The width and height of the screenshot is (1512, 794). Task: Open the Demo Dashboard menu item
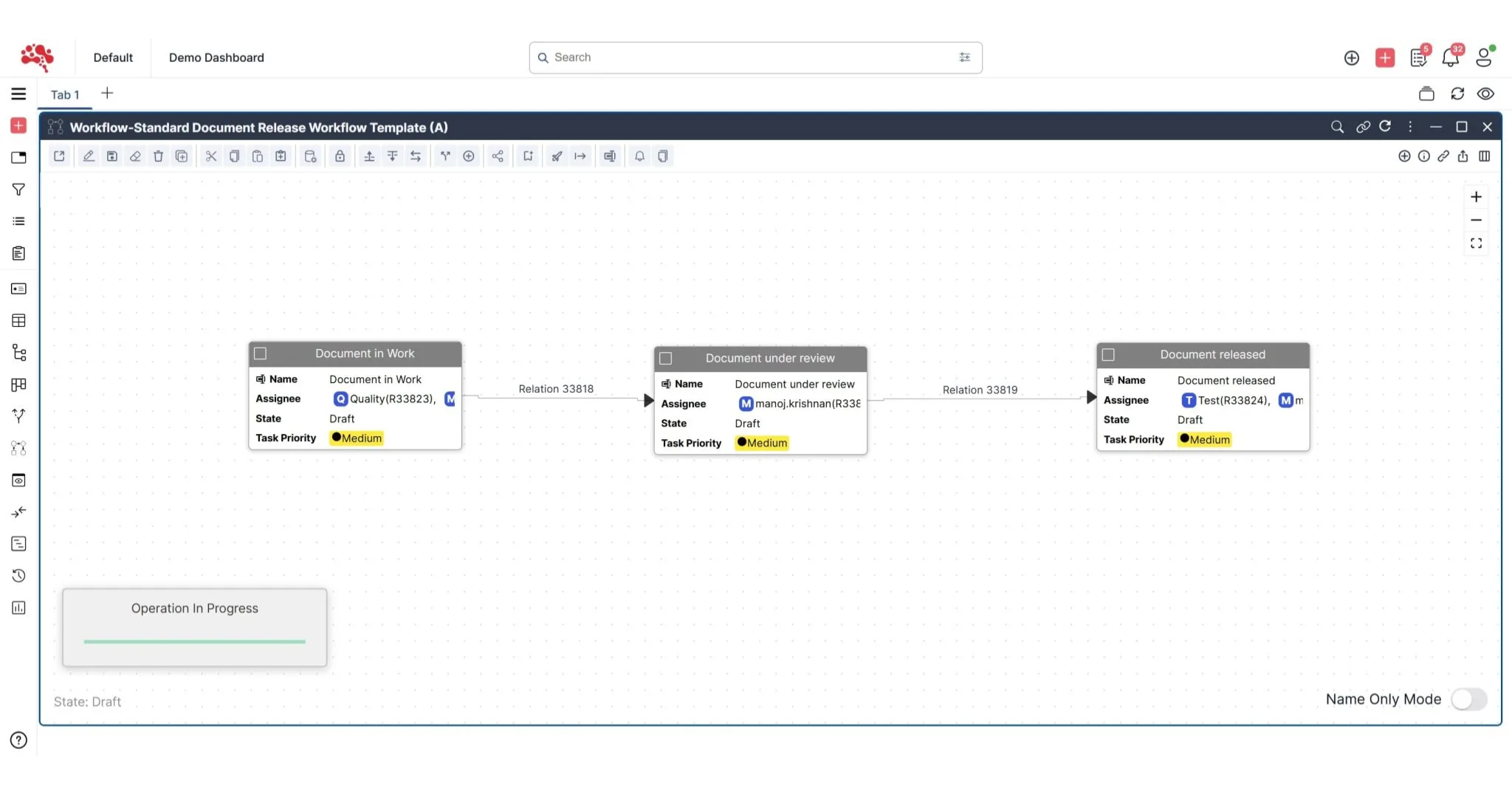tap(216, 58)
